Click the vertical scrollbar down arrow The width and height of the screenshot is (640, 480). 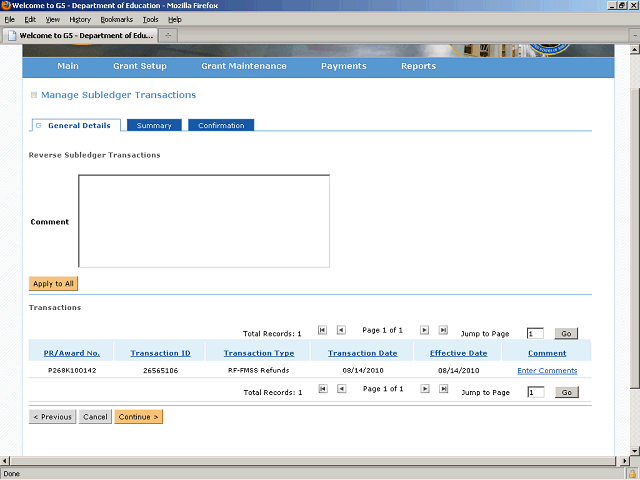click(634, 451)
